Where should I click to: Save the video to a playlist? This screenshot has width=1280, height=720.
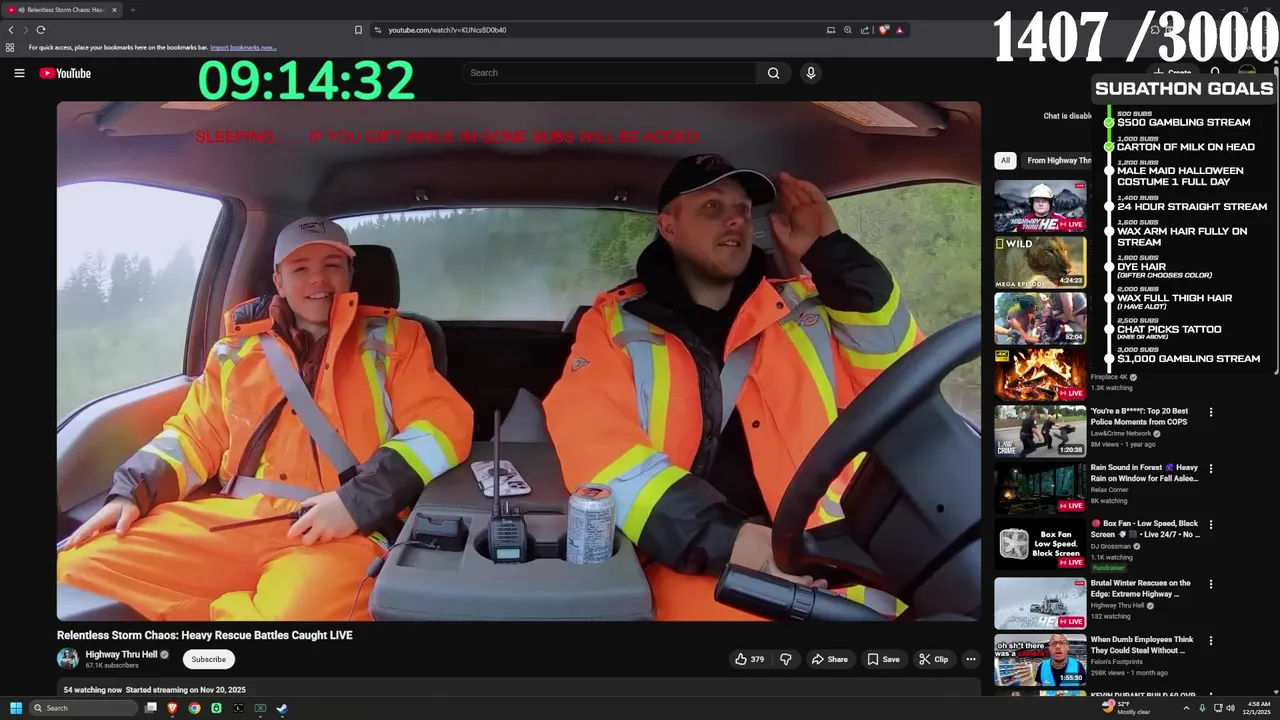(883, 659)
